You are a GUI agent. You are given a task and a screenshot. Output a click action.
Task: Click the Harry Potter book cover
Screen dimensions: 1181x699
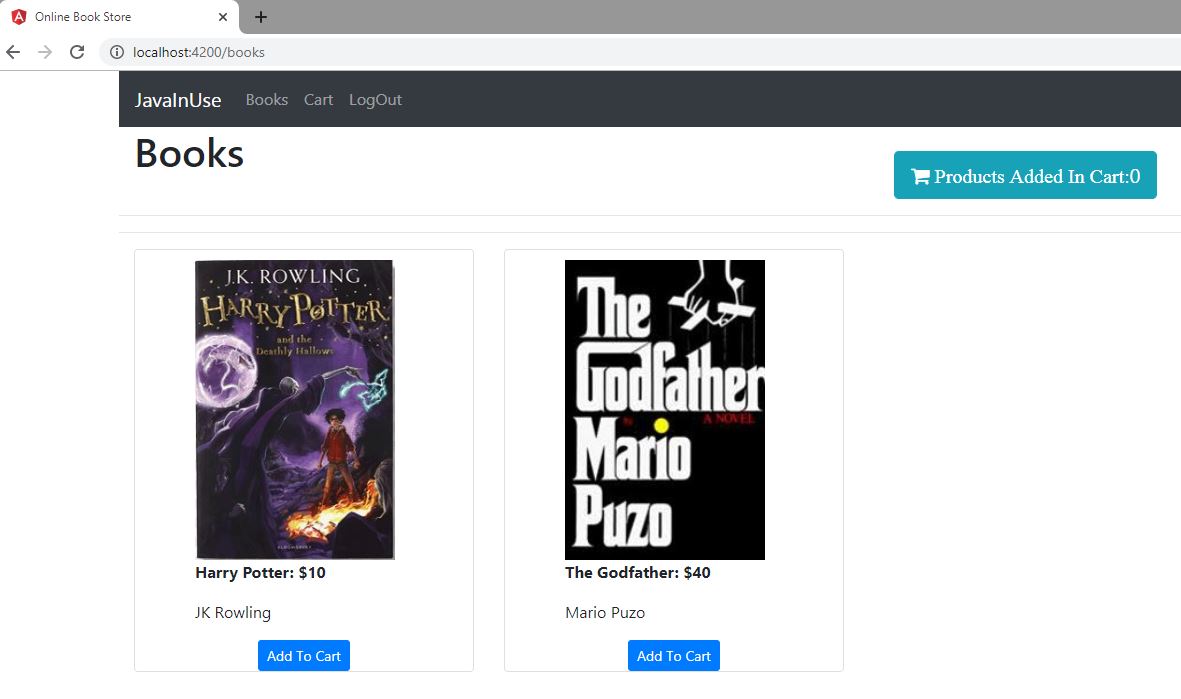295,410
